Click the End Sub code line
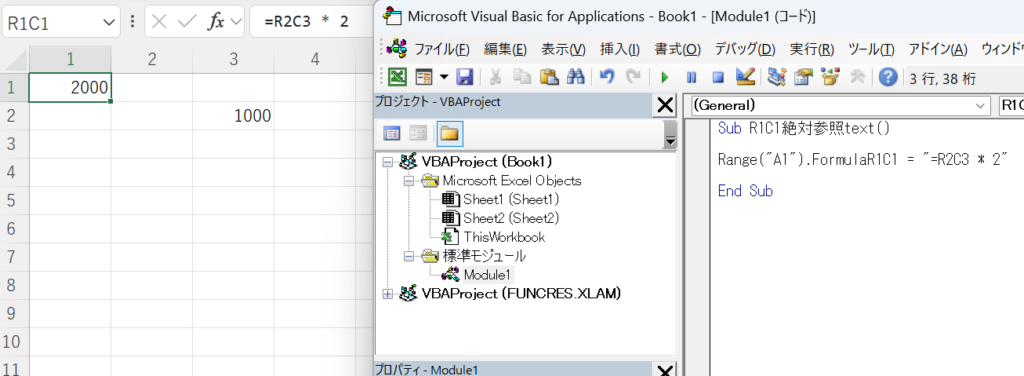This screenshot has height=376, width=1024. [x=745, y=191]
